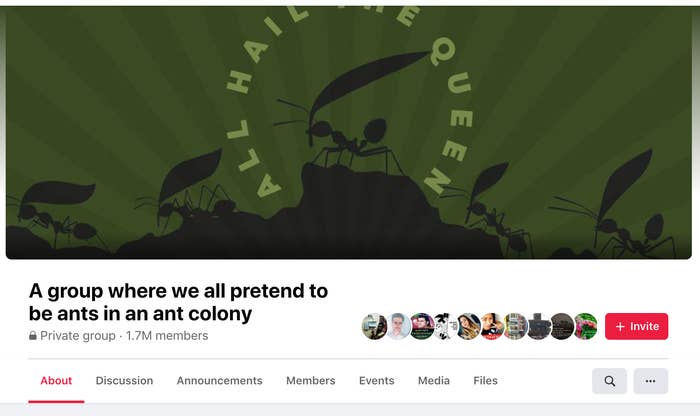Image resolution: width=700 pixels, height=416 pixels.
Task: Open the black-and-white cartoon member avatar
Action: point(445,326)
